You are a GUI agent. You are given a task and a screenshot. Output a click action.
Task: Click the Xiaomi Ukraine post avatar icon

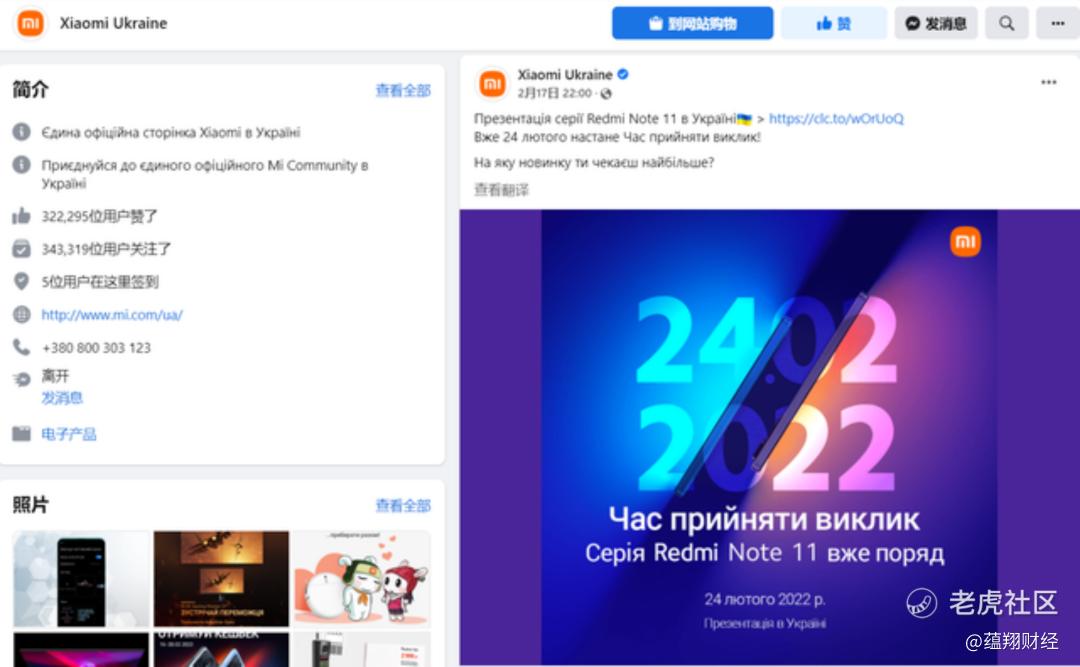(x=492, y=84)
